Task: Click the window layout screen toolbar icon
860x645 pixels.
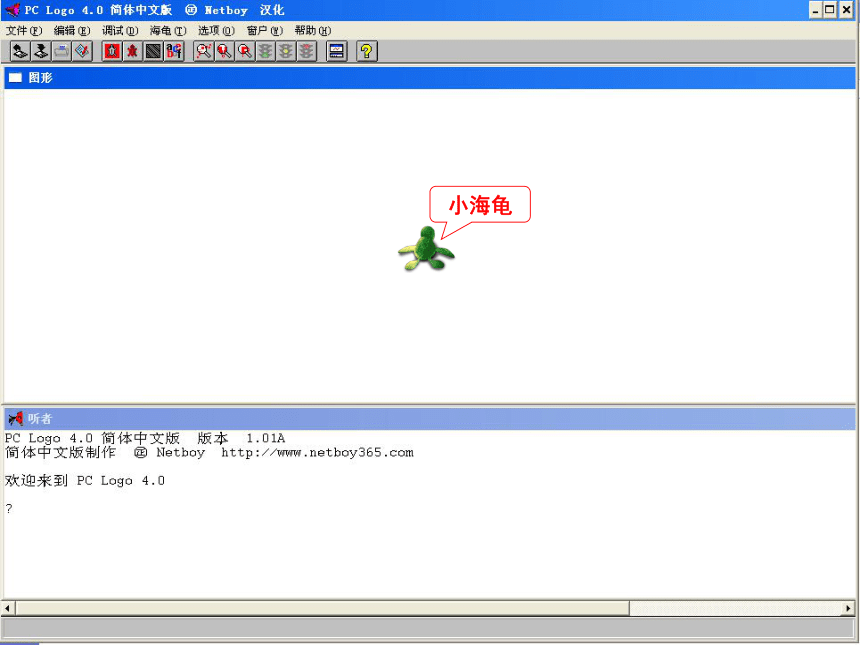Action: (336, 52)
